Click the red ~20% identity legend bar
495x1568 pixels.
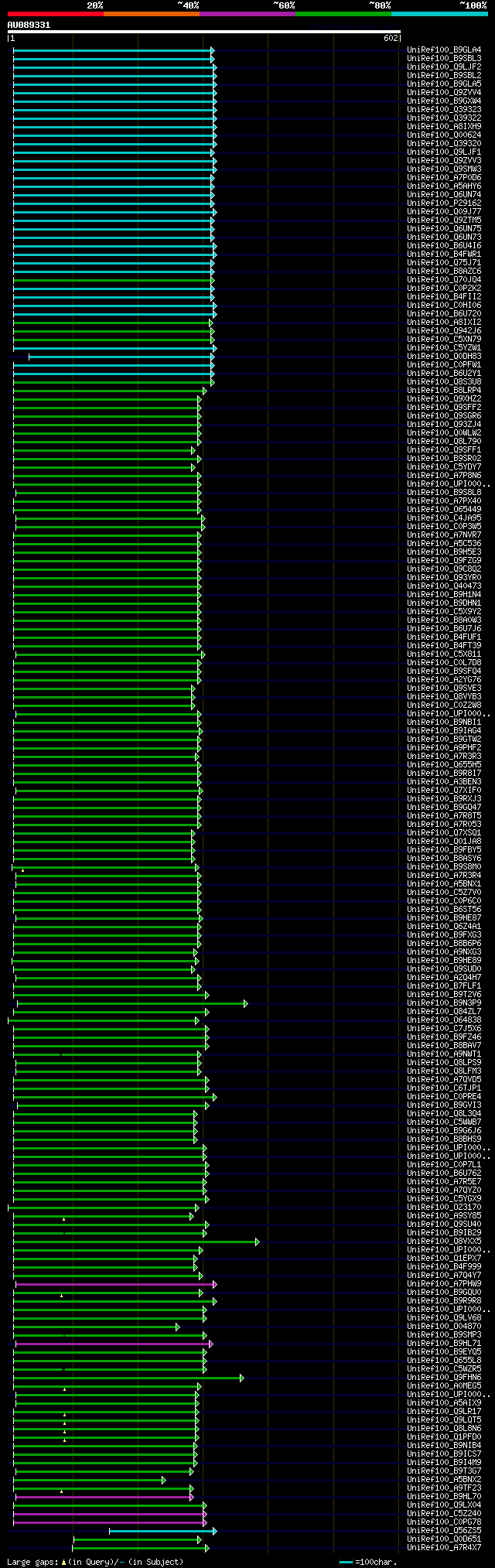tap(55, 14)
